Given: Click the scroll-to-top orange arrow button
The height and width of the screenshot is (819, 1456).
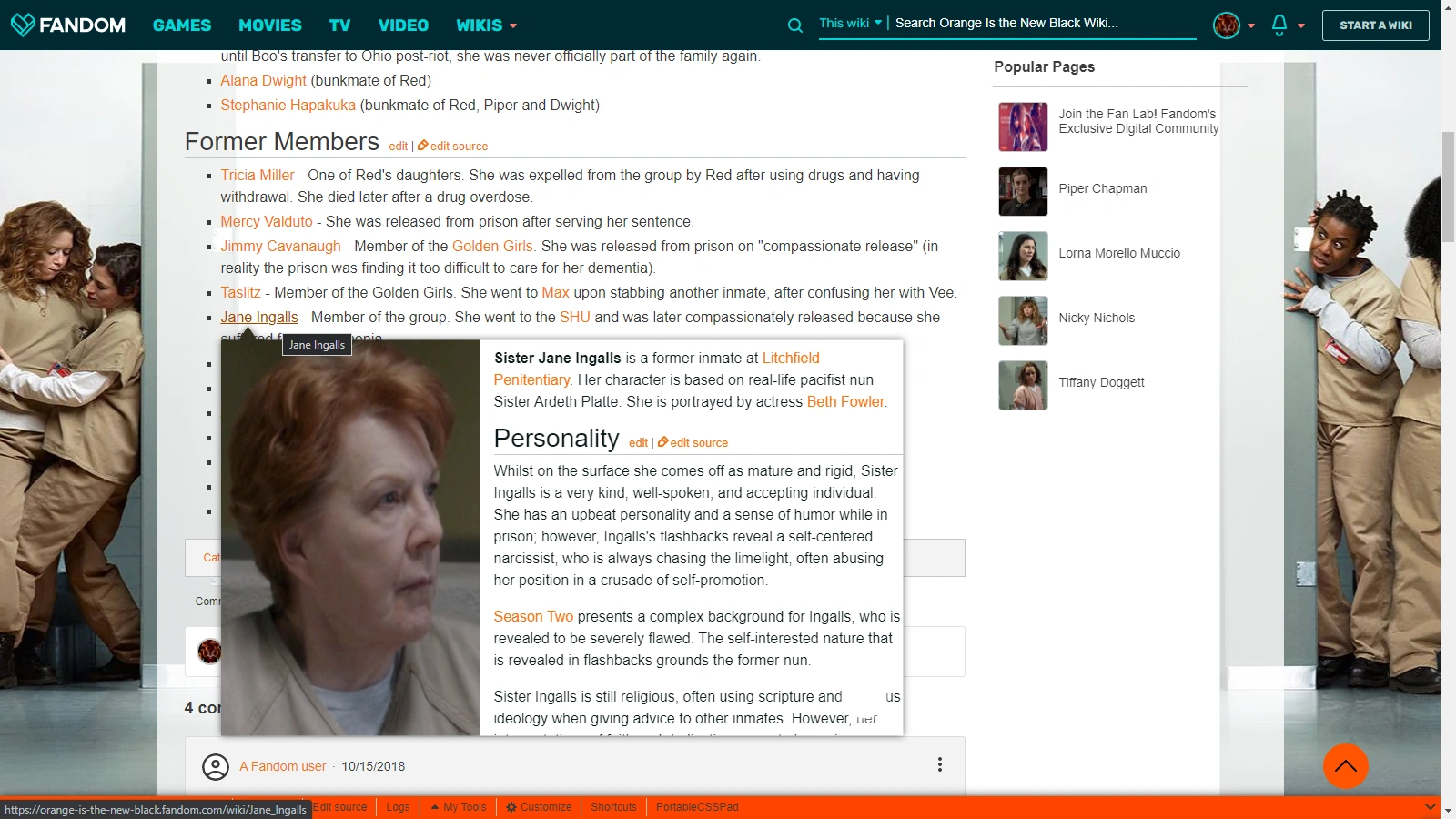Looking at the screenshot, I should pos(1346,766).
